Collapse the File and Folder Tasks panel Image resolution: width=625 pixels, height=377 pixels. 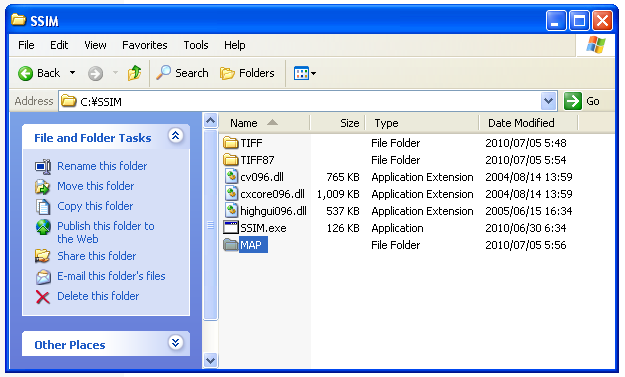pyautogui.click(x=175, y=136)
